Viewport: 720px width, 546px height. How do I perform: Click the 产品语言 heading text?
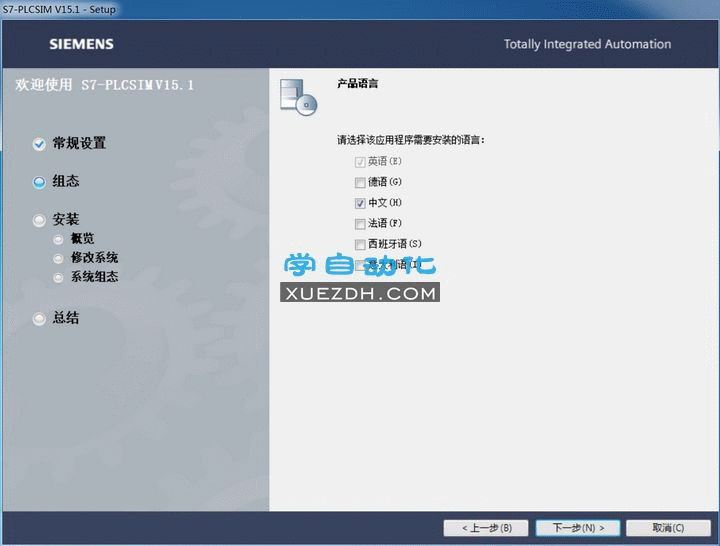pos(358,84)
